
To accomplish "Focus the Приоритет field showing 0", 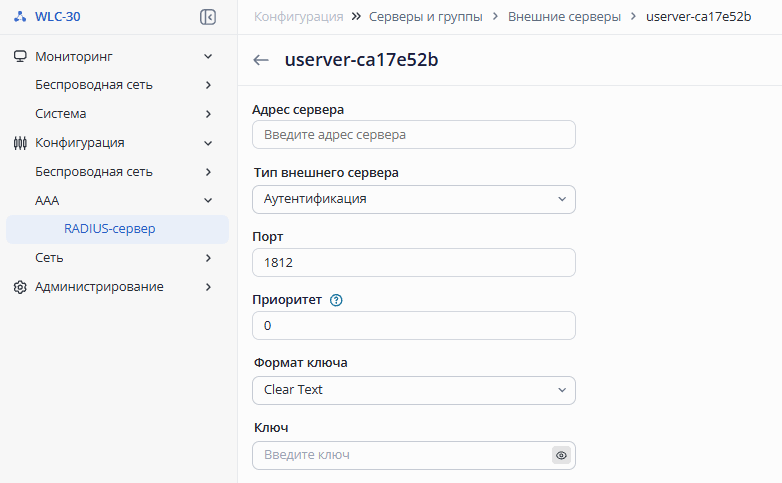I will coord(414,326).
